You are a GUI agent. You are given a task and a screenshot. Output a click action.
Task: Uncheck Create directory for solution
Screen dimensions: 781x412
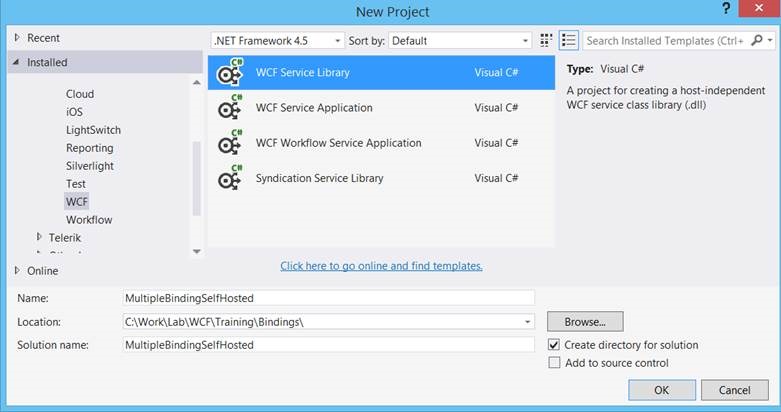point(555,345)
